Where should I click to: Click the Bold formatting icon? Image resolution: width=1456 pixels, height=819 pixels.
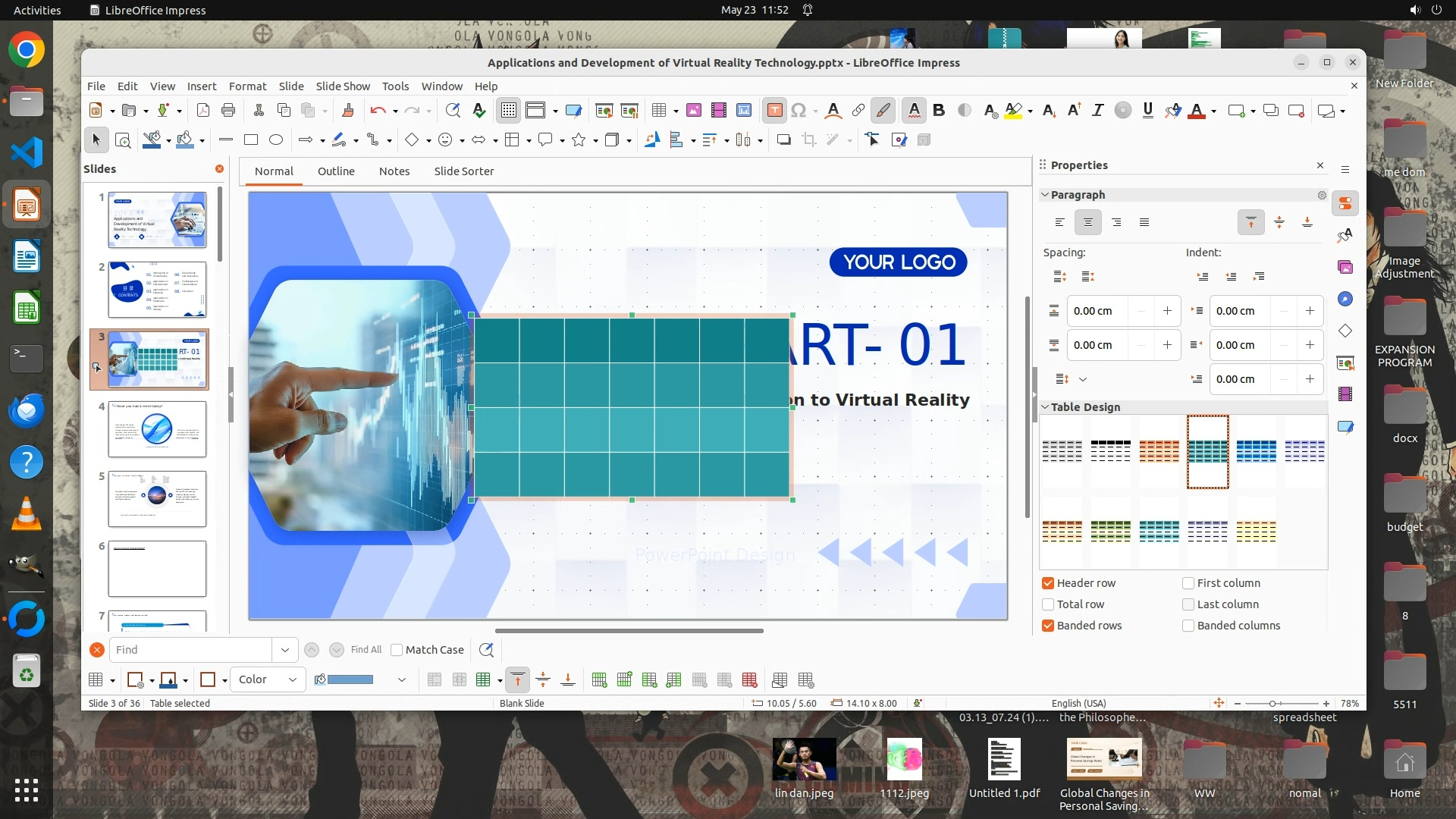click(x=939, y=111)
